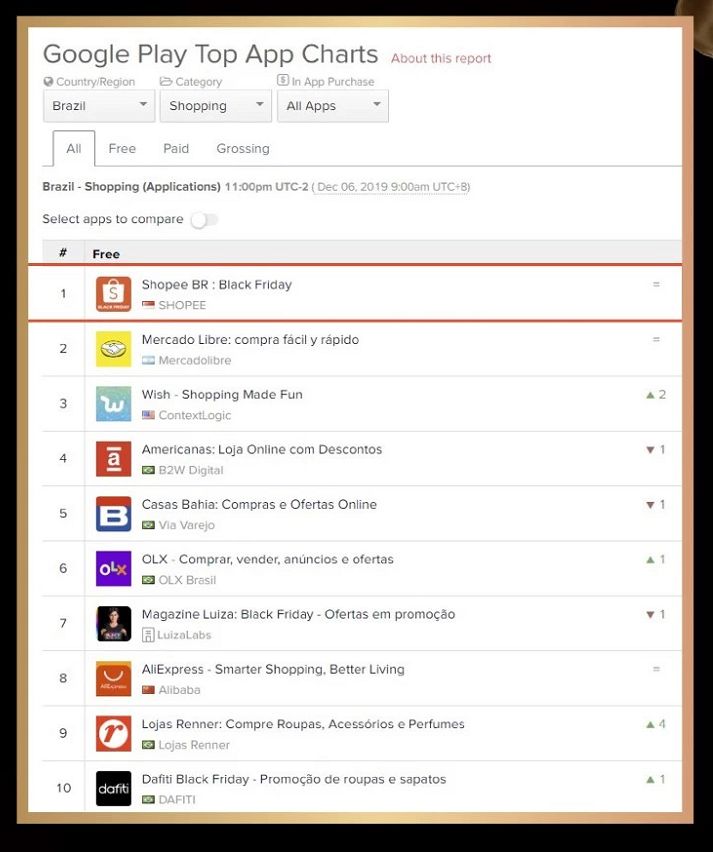Open Mercado Libre: compra fácil y rápido title
This screenshot has height=852, width=713.
[251, 340]
